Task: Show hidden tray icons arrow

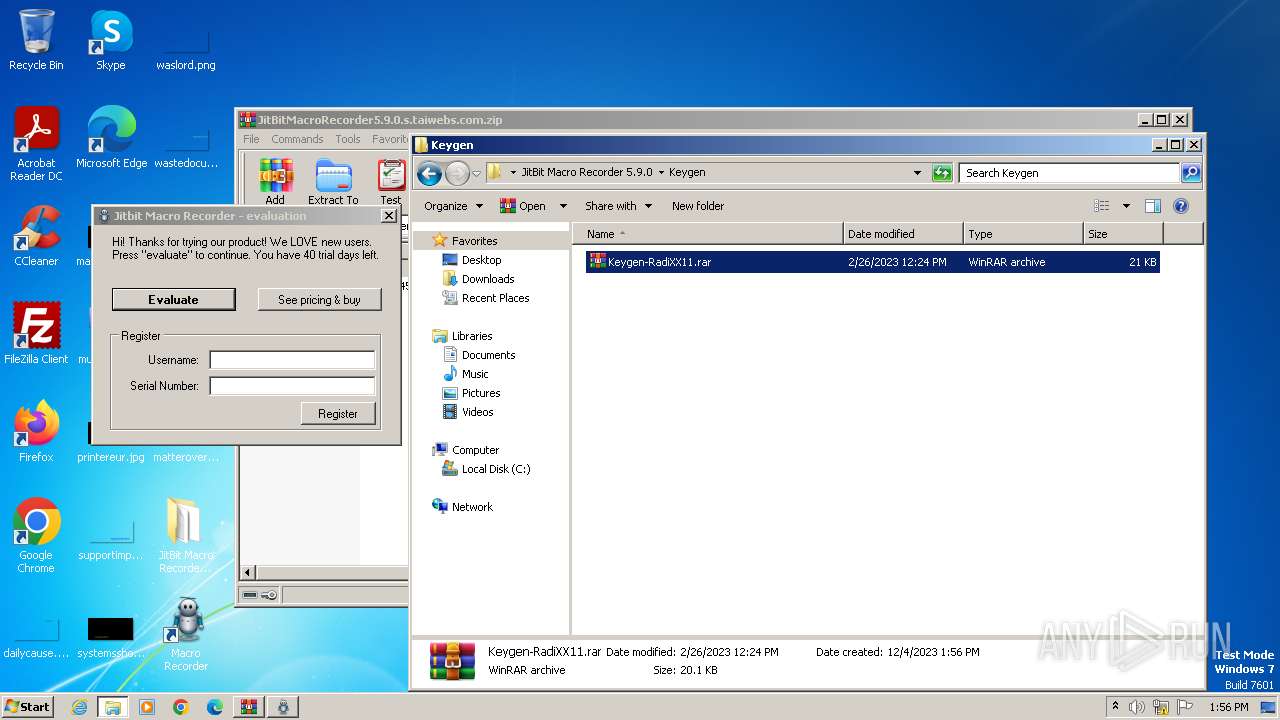Action: [1115, 707]
